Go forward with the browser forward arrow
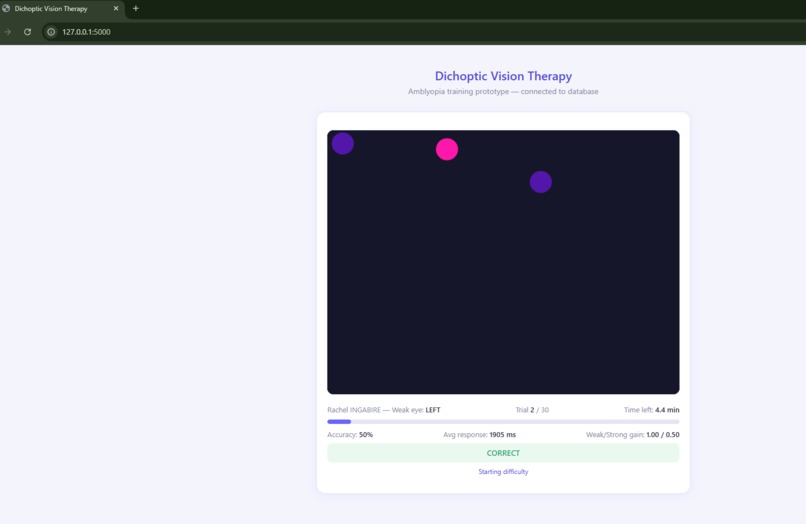 [x=8, y=32]
